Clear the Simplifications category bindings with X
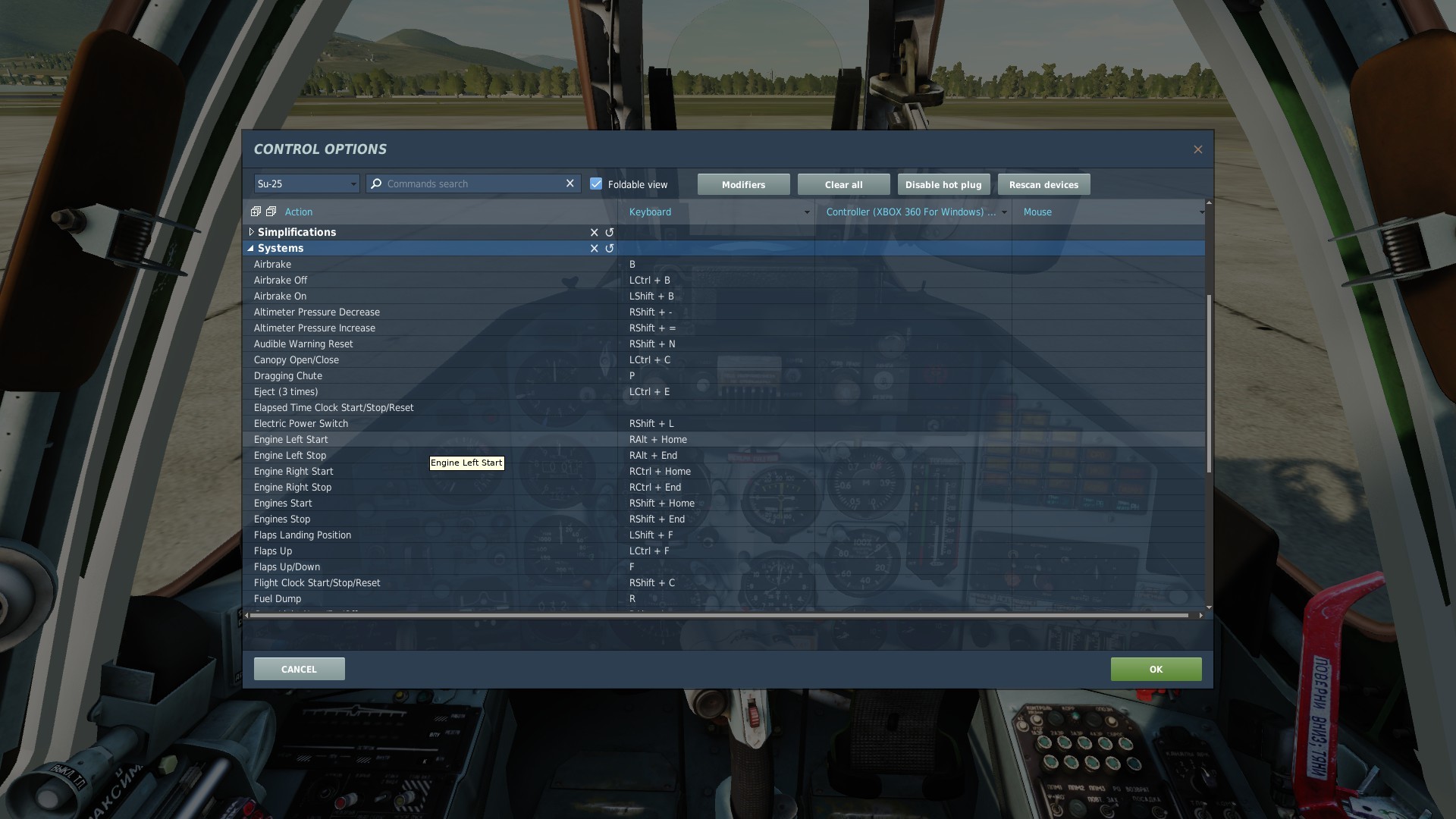The width and height of the screenshot is (1456, 819). (x=595, y=232)
